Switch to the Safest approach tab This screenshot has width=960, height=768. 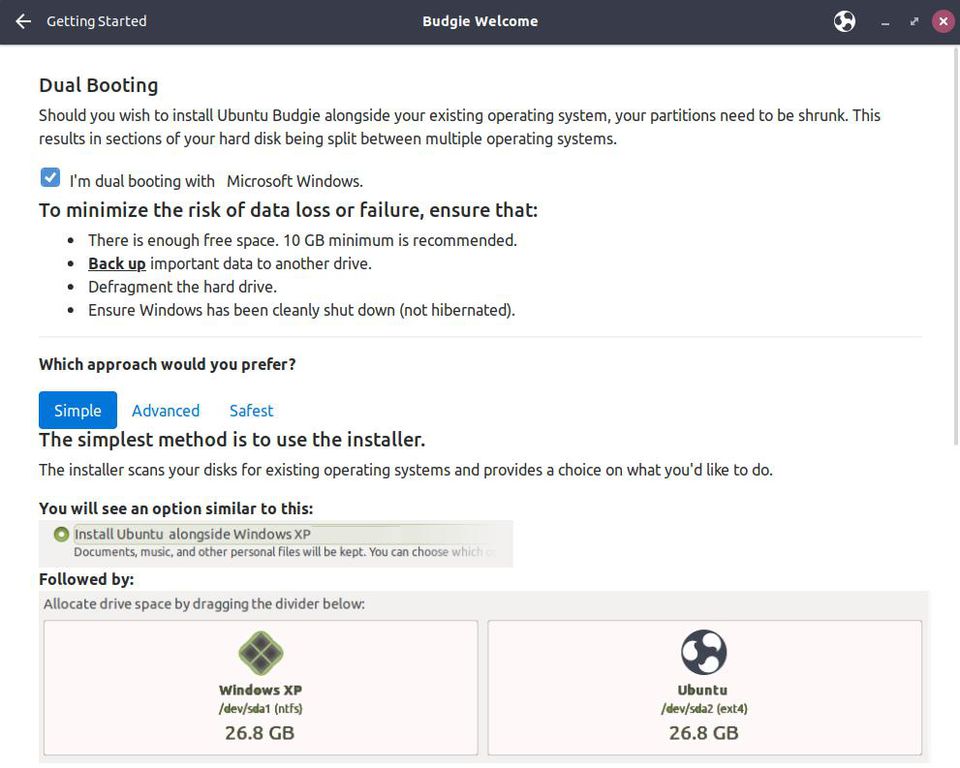coord(252,410)
